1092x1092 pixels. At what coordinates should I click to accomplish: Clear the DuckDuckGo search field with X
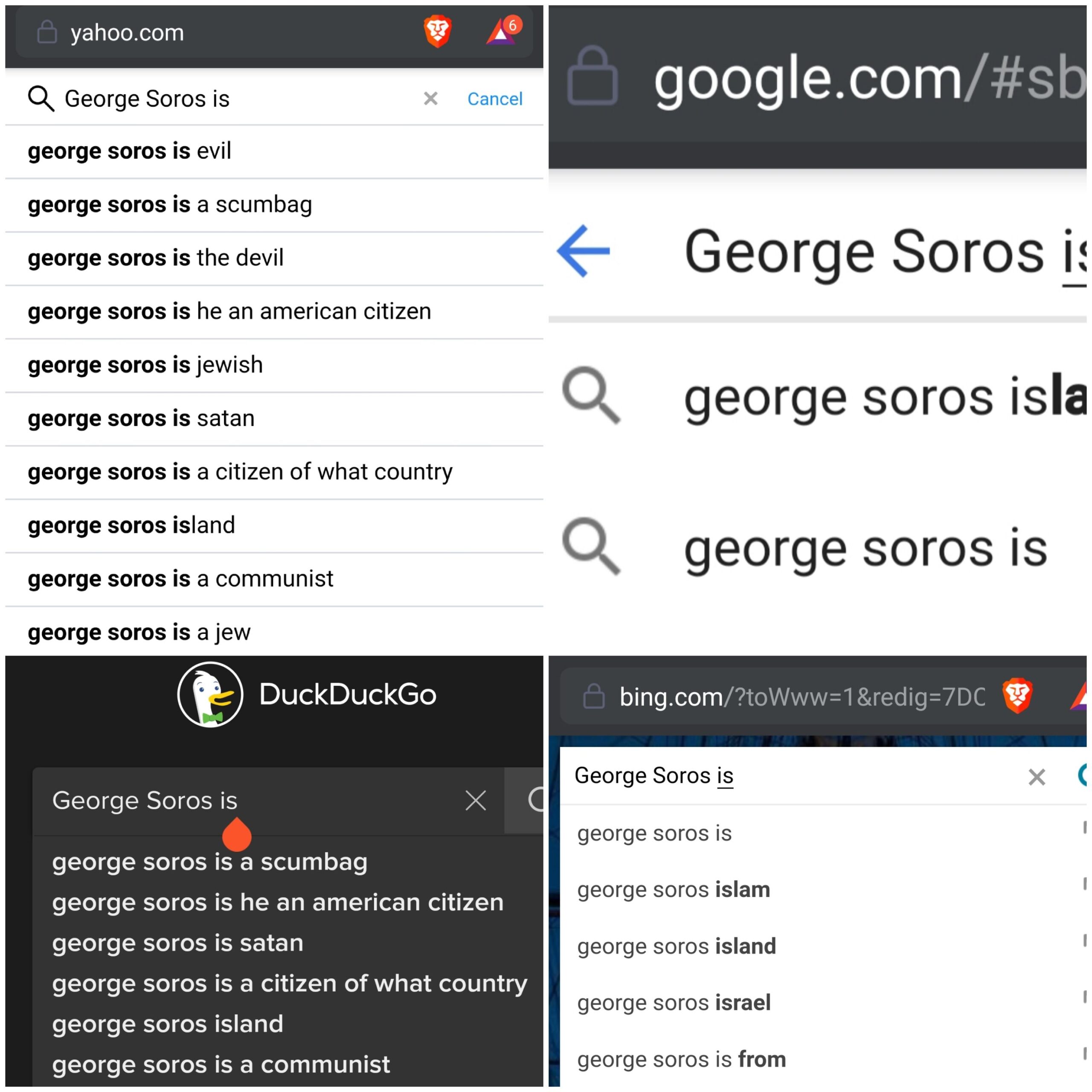(x=475, y=800)
